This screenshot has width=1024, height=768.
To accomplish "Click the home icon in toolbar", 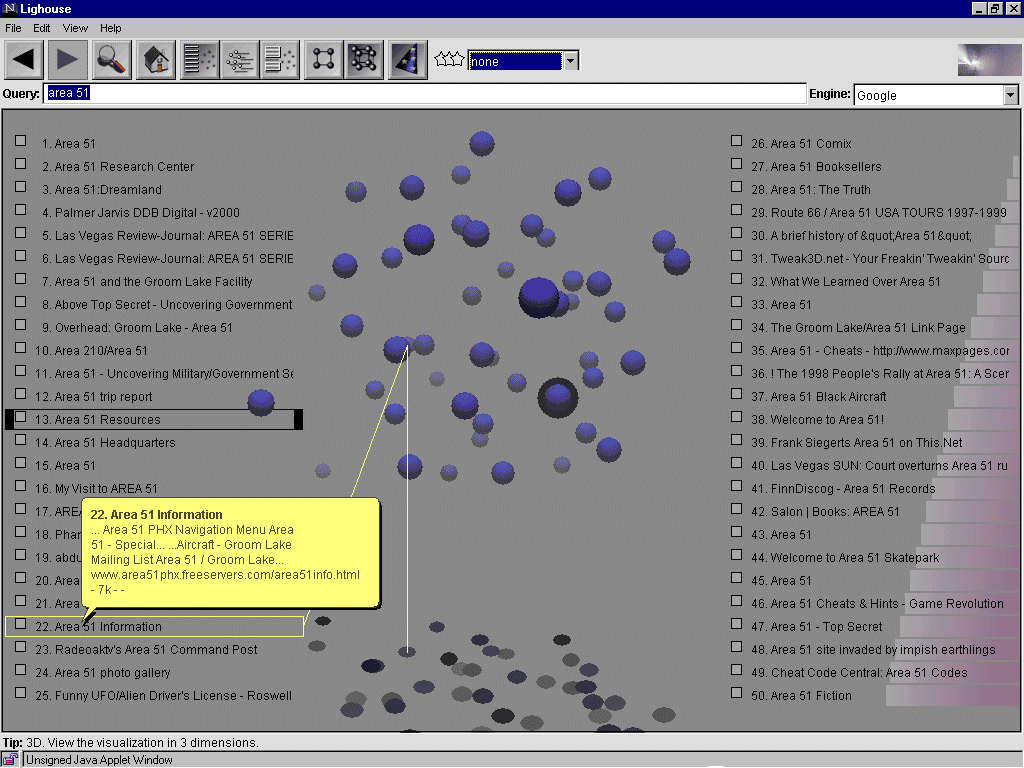I will [x=155, y=60].
